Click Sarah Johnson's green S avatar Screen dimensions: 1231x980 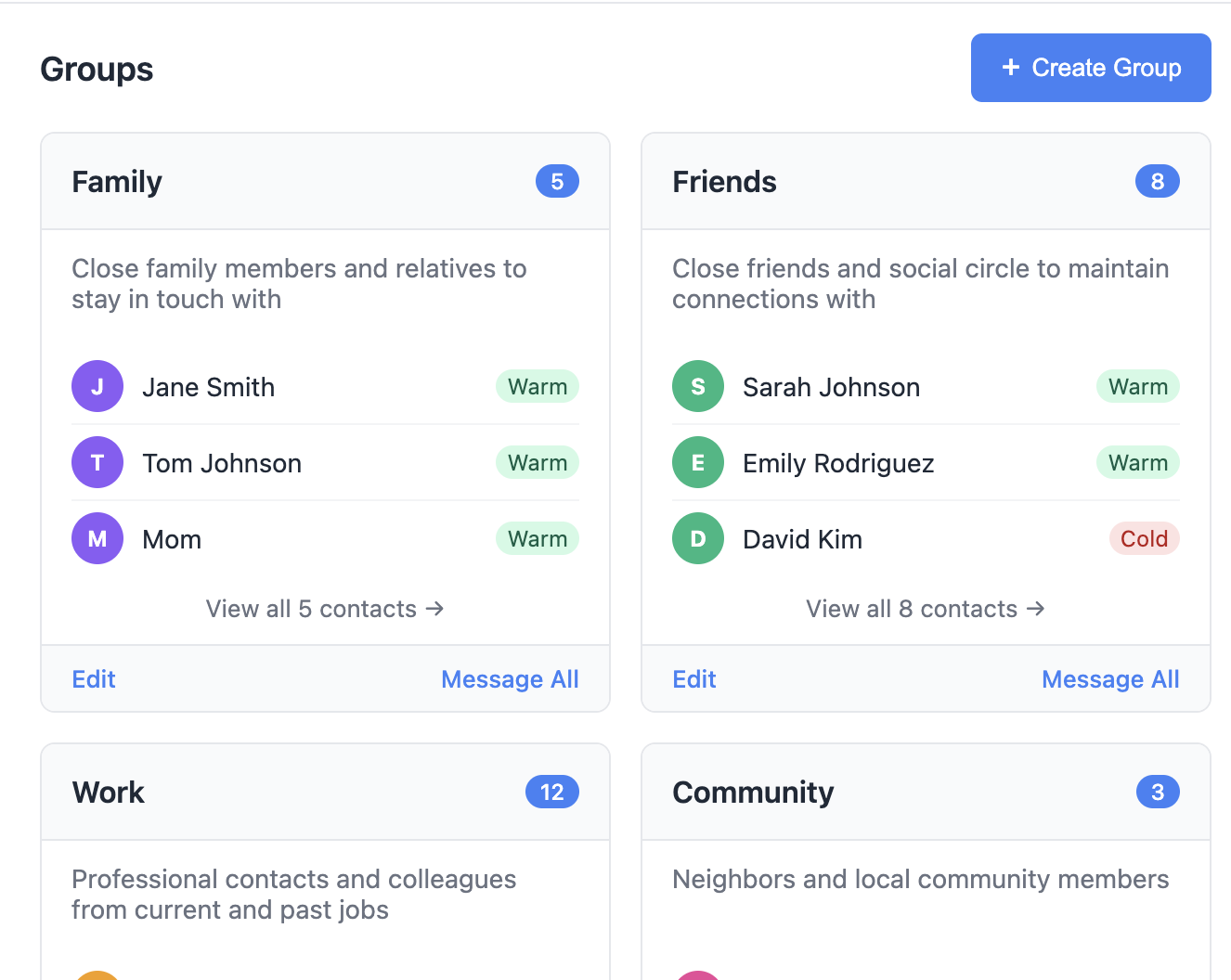[x=698, y=386]
